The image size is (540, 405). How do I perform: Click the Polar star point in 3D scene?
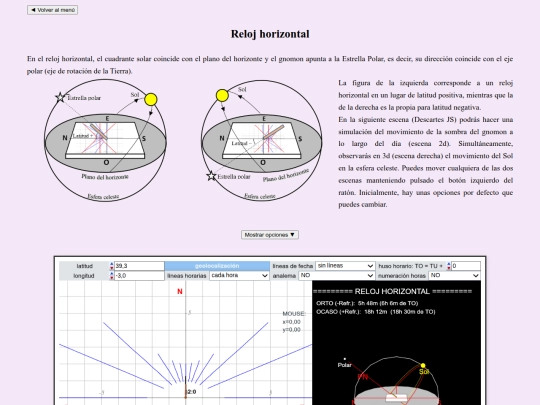click(x=345, y=359)
